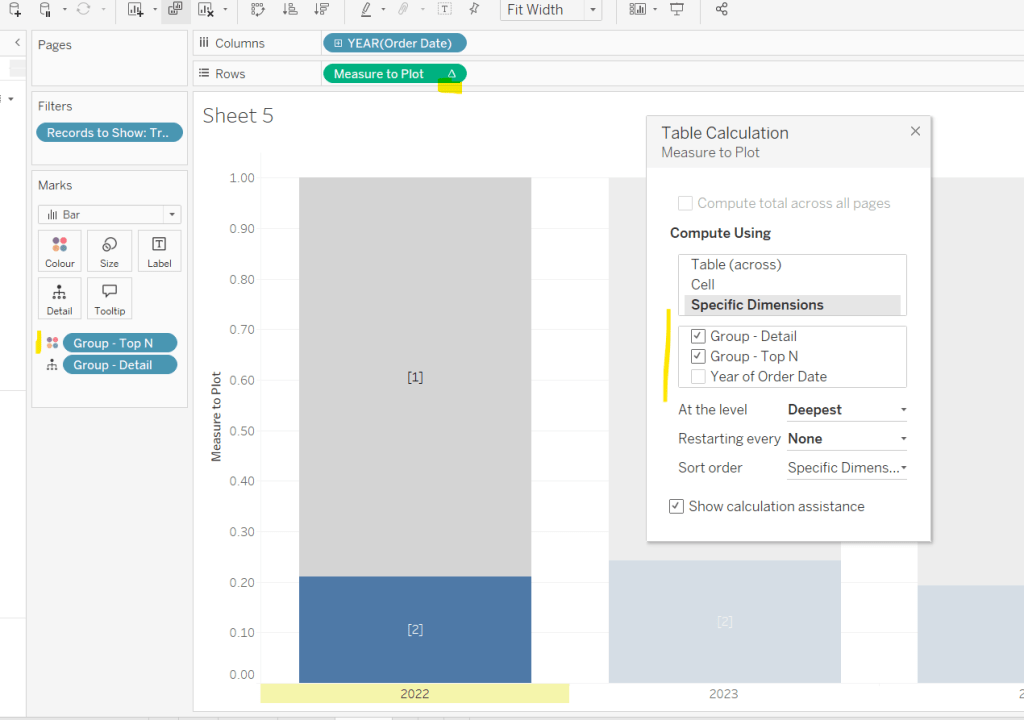
Task: Open the Size marks card
Action: tap(109, 251)
